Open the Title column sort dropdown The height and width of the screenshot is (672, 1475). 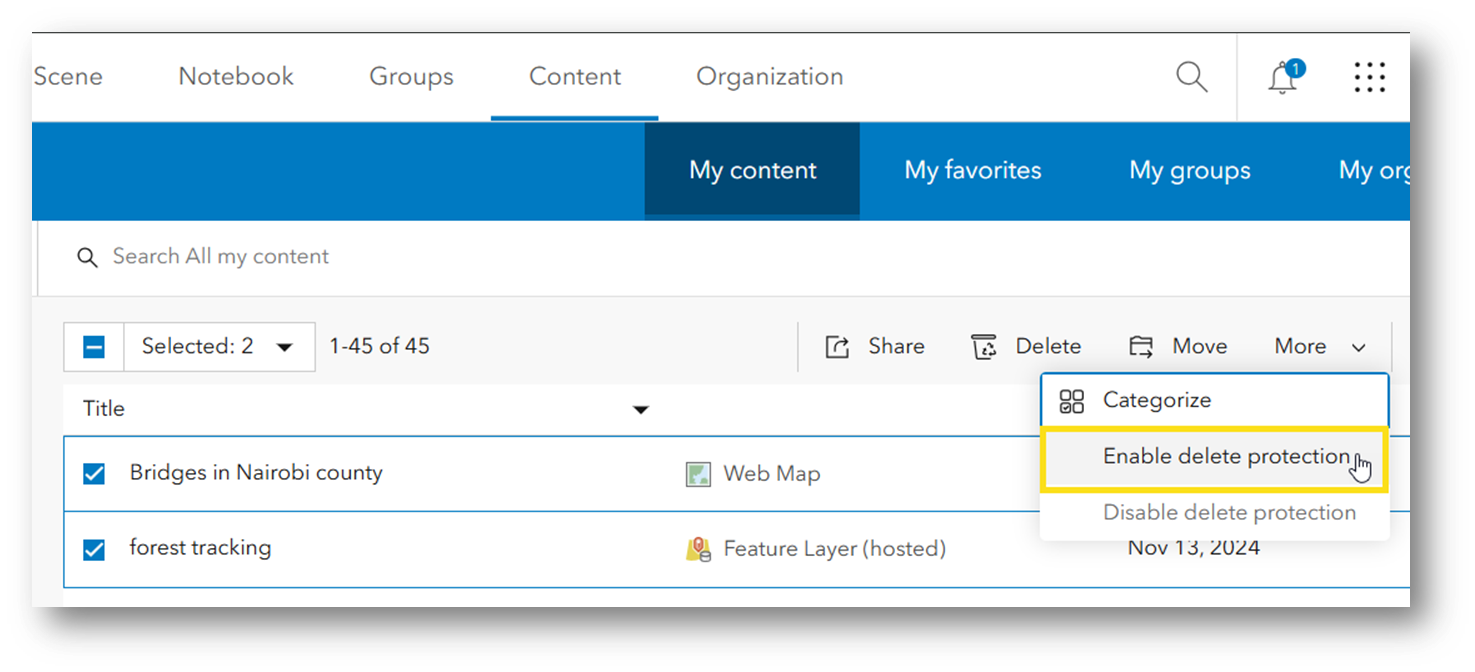pyautogui.click(x=641, y=409)
